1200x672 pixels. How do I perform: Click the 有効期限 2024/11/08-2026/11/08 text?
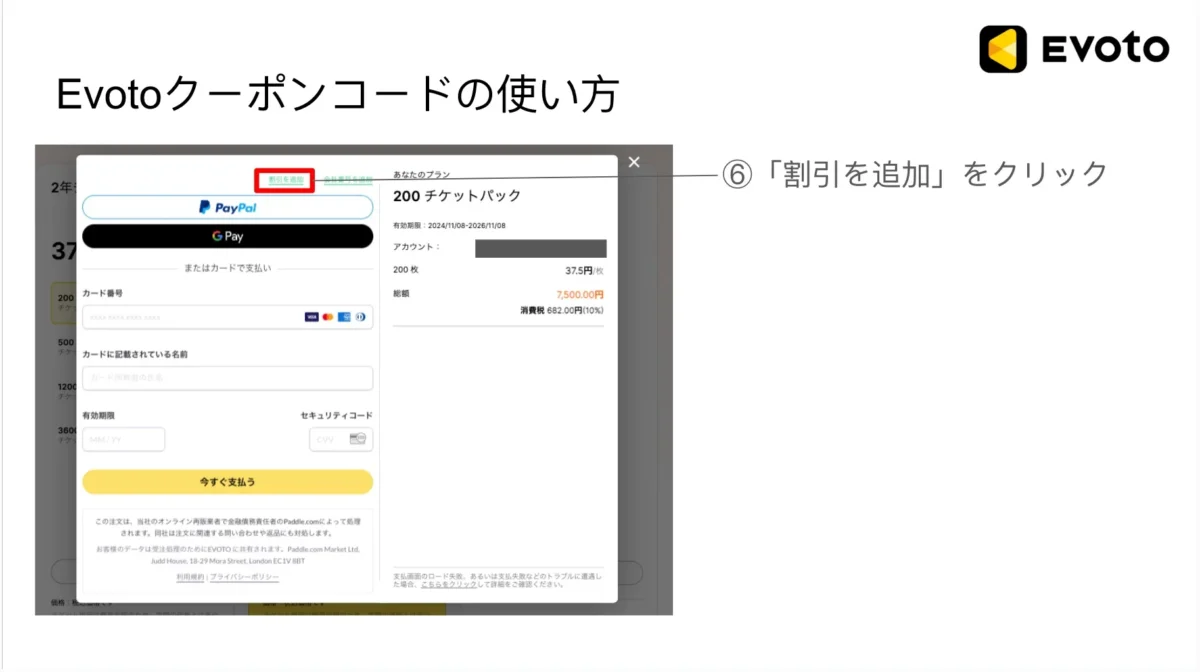pyautogui.click(x=449, y=226)
